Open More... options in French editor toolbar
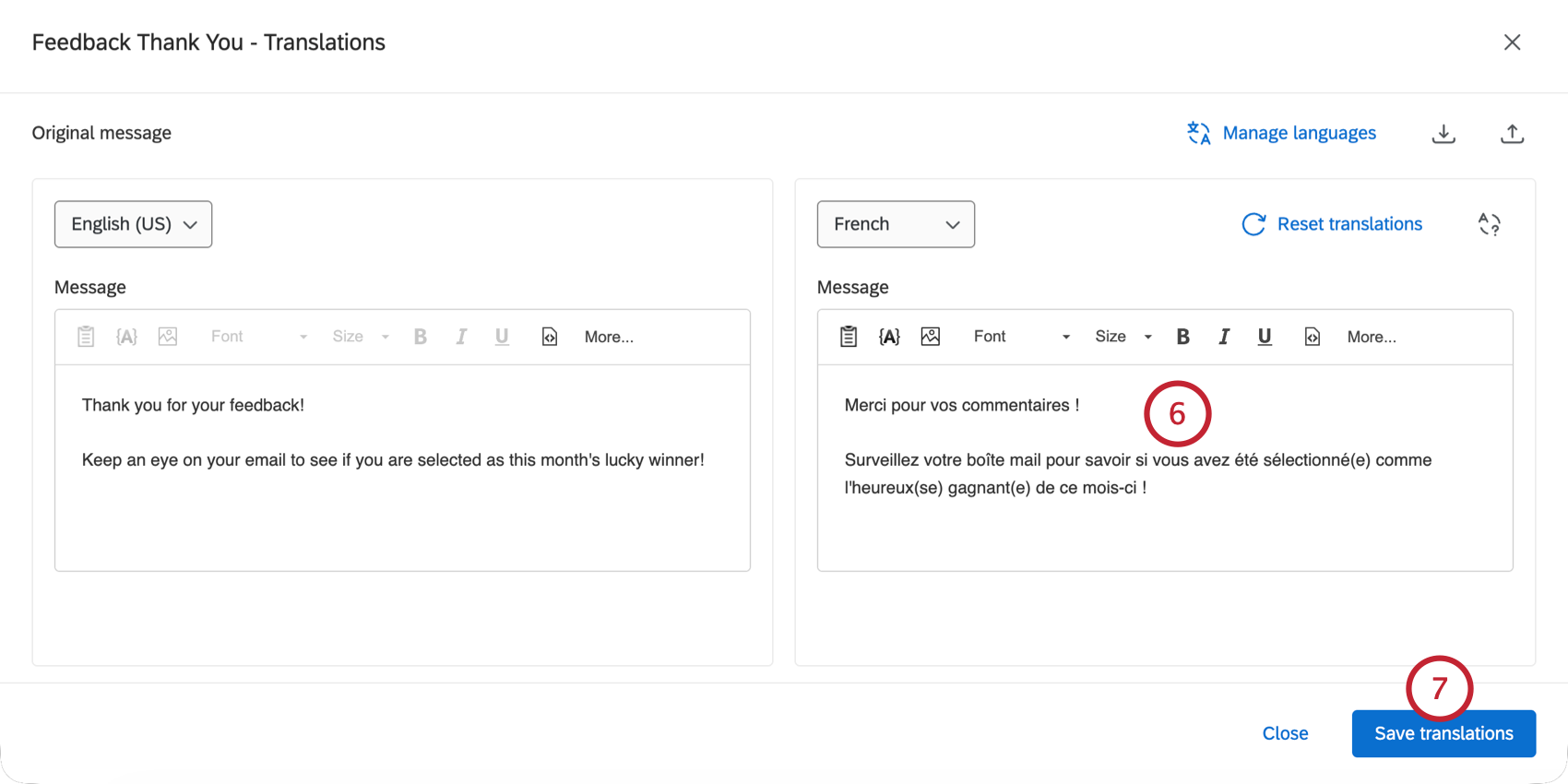This screenshot has height=784, width=1568. [1372, 338]
